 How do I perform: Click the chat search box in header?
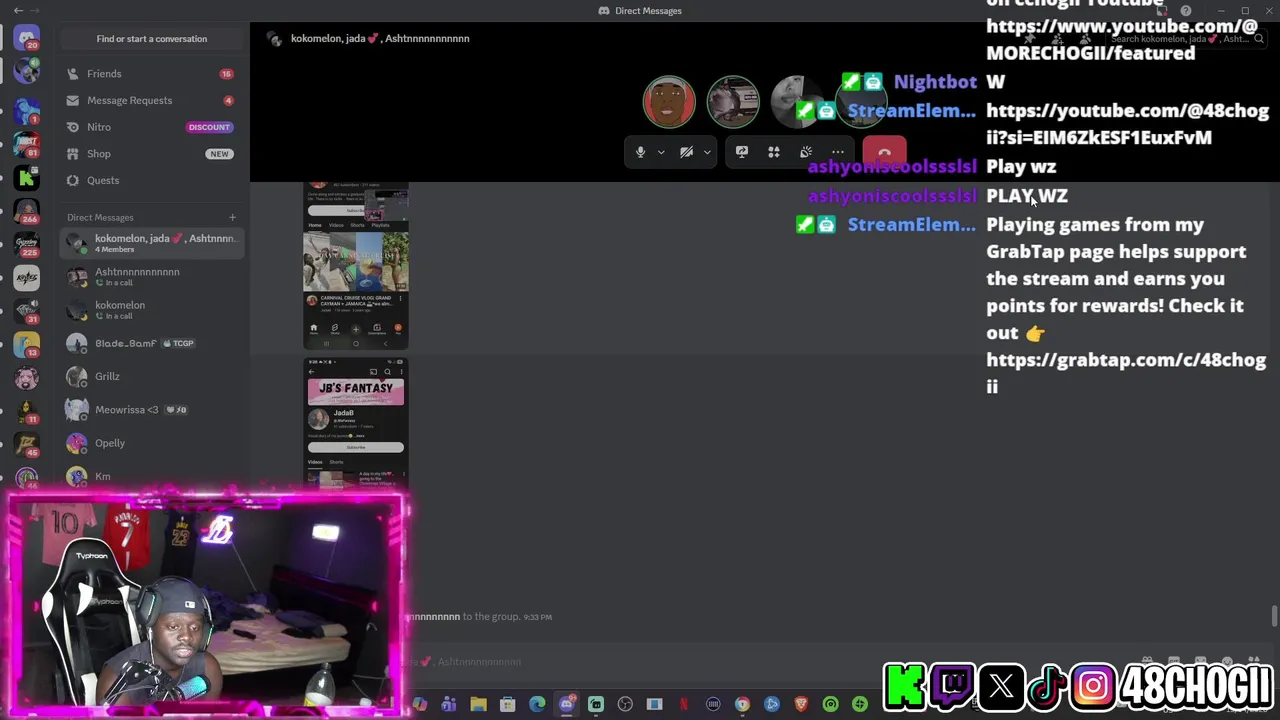pyautogui.click(x=1187, y=39)
